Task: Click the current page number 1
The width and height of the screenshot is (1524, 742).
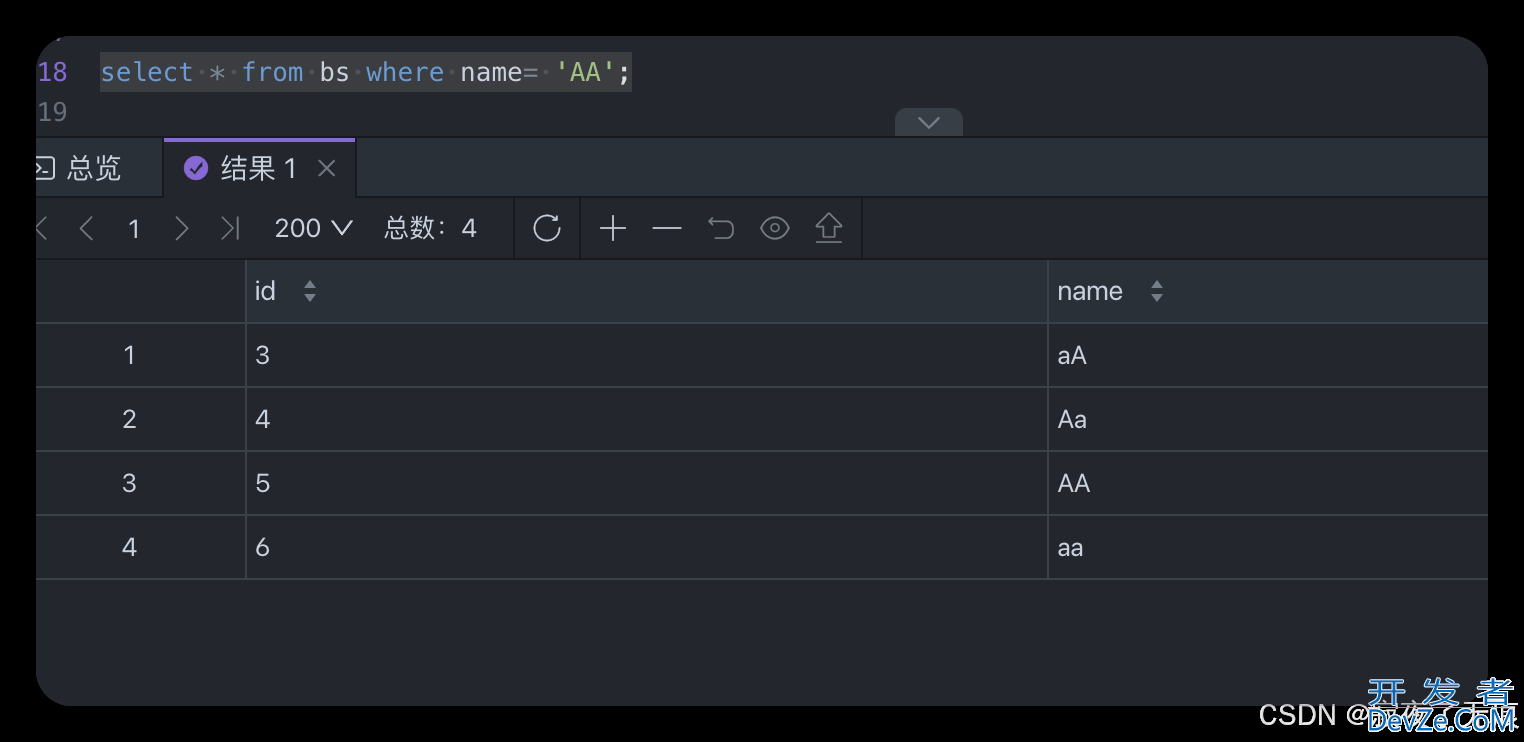Action: [x=134, y=229]
